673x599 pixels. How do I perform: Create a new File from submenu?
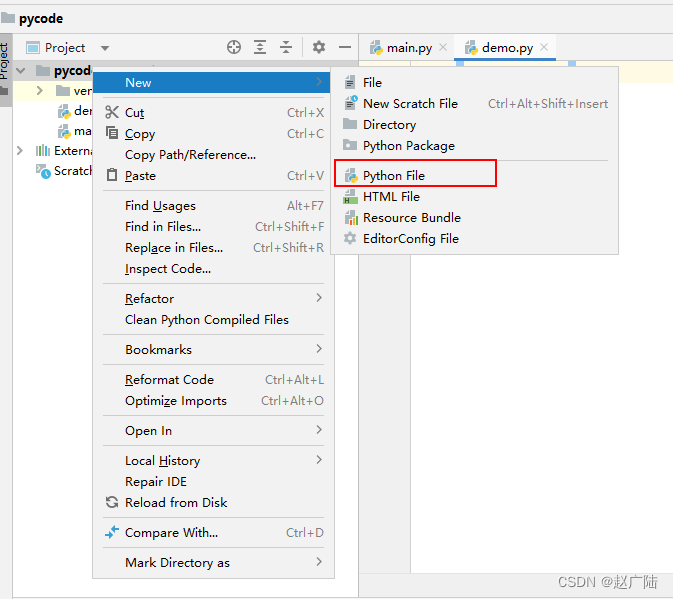pyautogui.click(x=475, y=82)
